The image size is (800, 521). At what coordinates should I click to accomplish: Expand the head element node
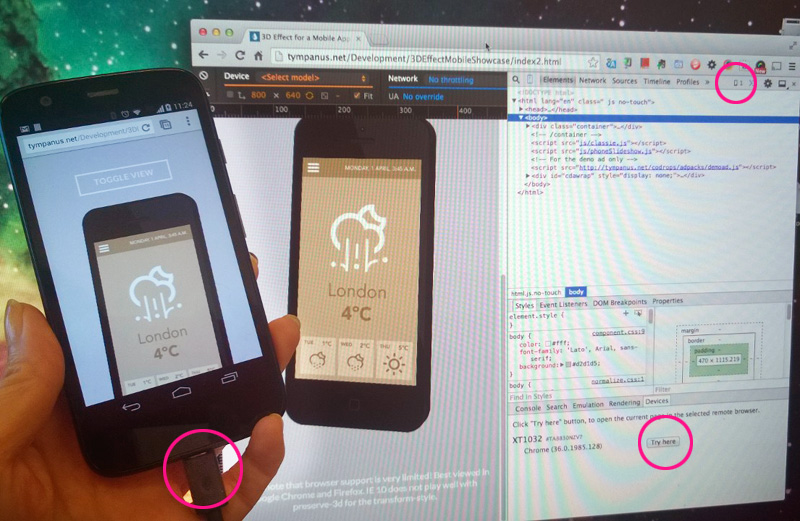521,109
